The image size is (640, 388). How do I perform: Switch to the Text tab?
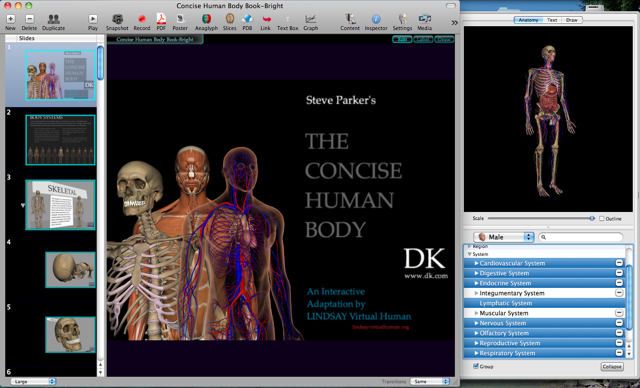(552, 20)
